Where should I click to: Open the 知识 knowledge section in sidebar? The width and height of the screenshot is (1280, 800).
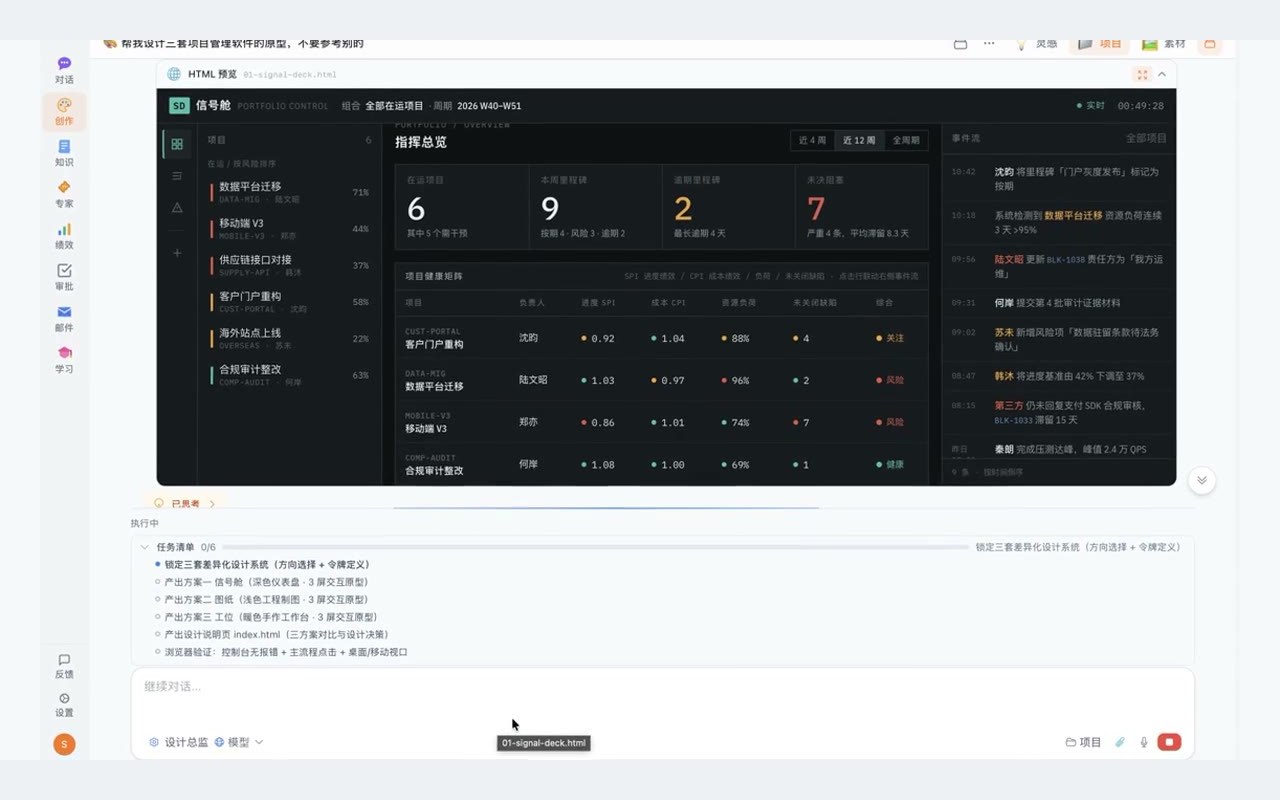64,153
